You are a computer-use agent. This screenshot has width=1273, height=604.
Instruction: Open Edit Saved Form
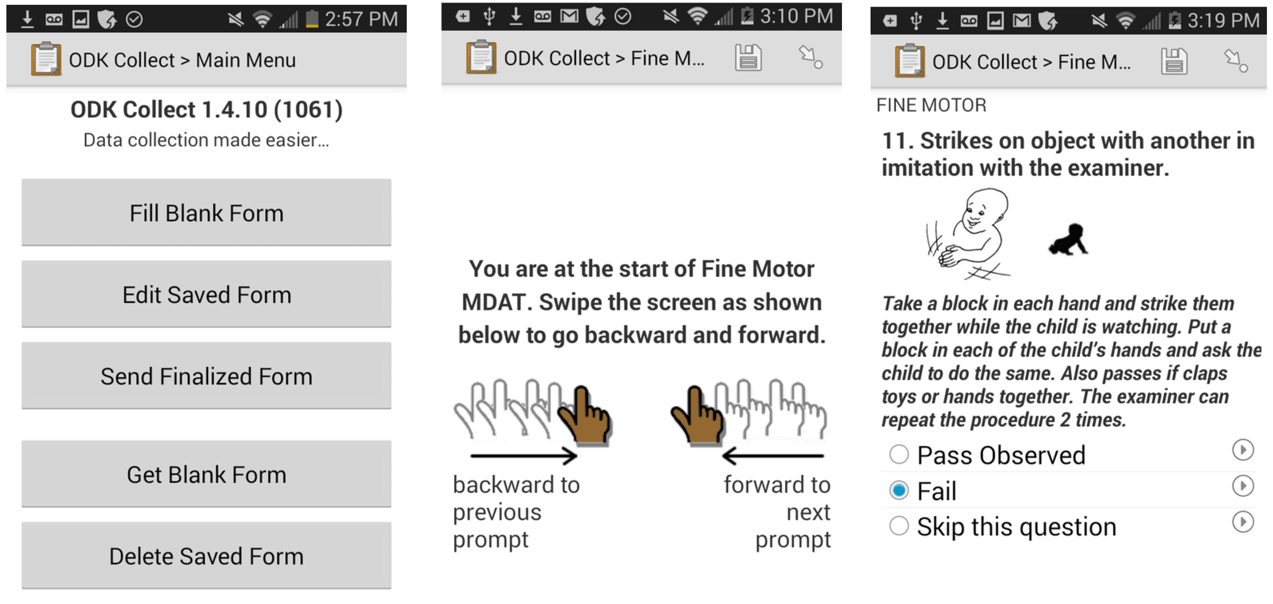206,295
